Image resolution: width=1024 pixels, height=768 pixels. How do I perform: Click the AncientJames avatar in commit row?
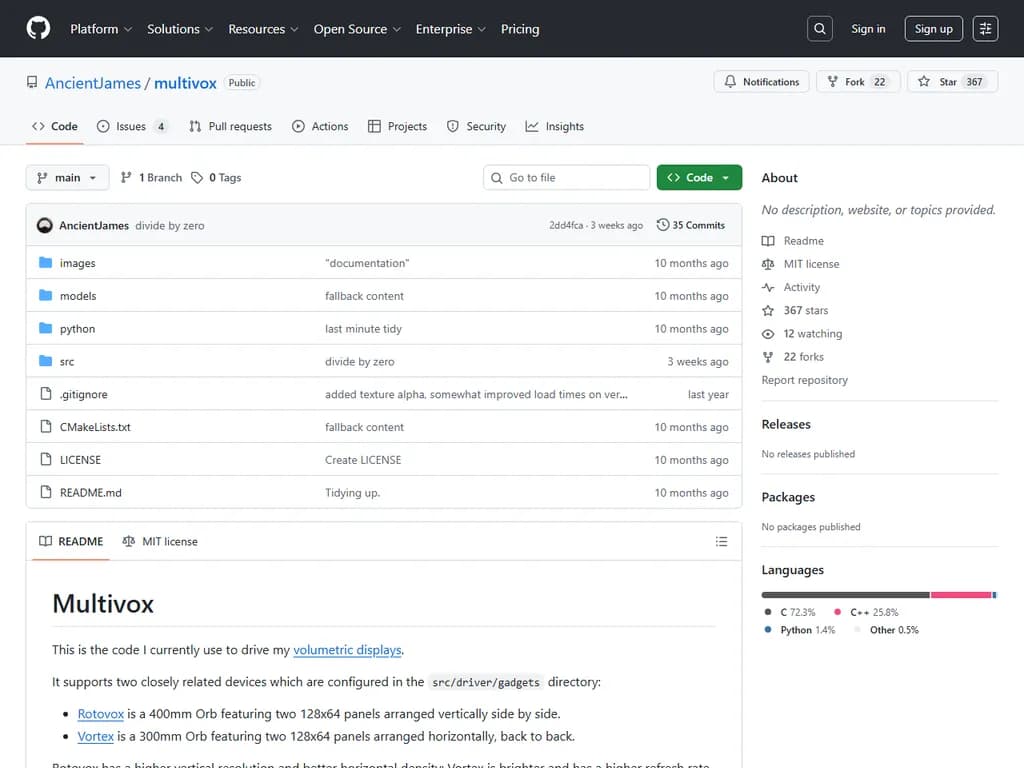[45, 225]
